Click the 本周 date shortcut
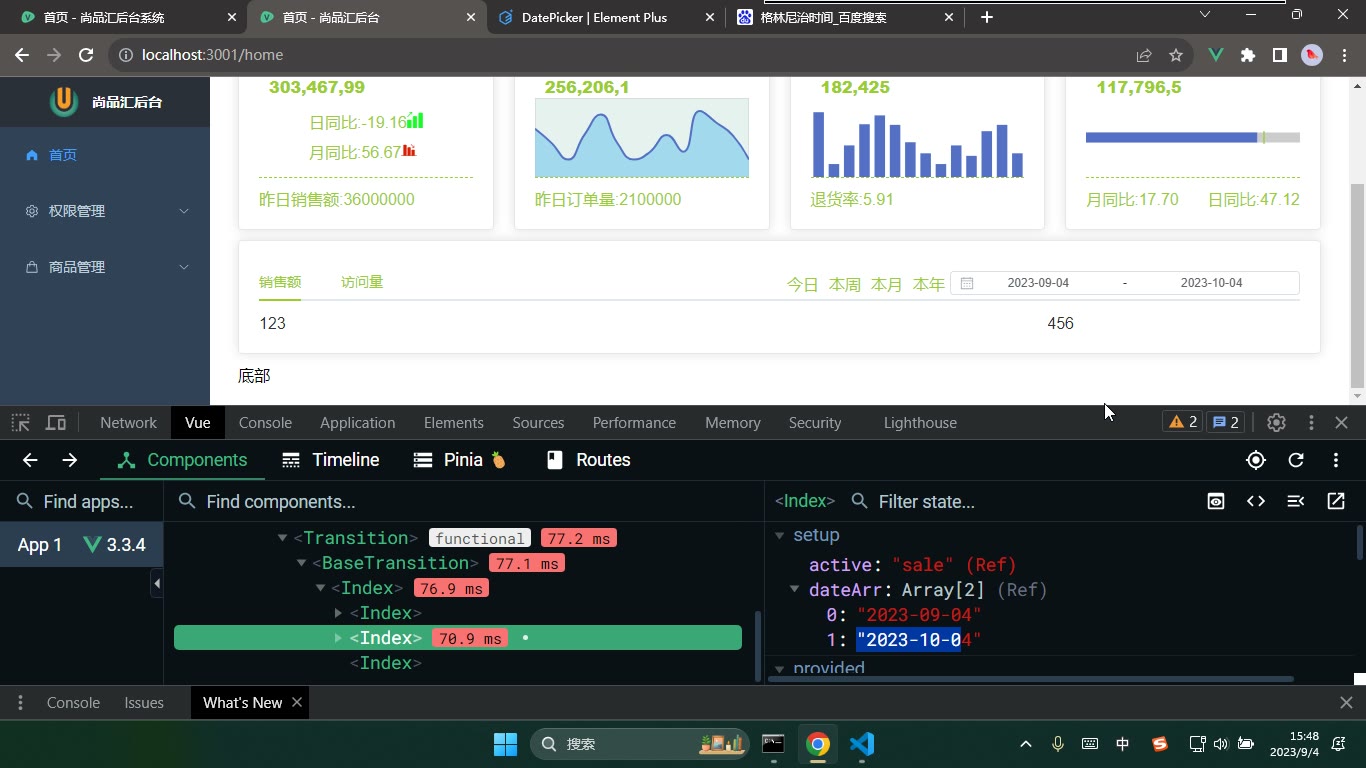The height and width of the screenshot is (768, 1366). pos(845,284)
